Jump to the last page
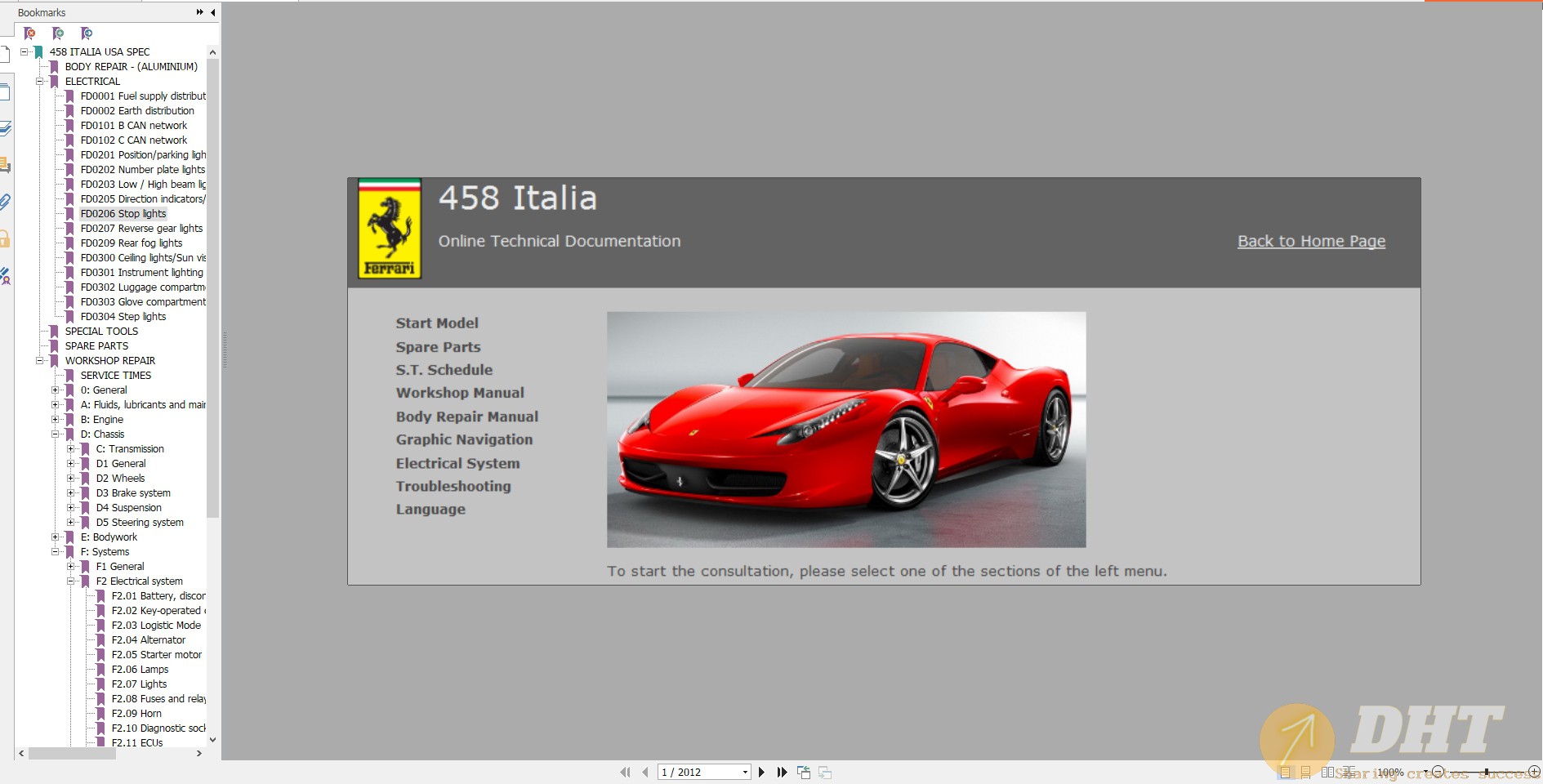 coord(782,772)
